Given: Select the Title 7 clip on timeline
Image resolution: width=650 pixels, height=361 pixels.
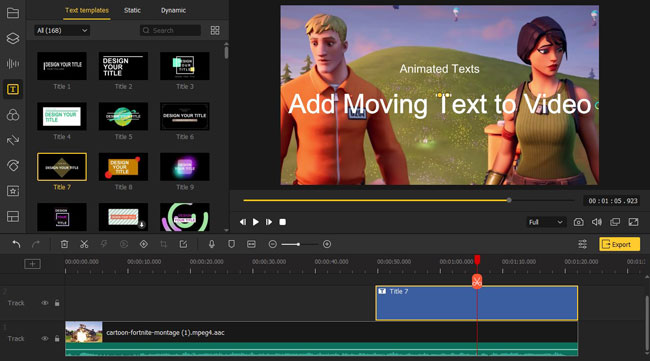Looking at the screenshot, I should (x=477, y=303).
